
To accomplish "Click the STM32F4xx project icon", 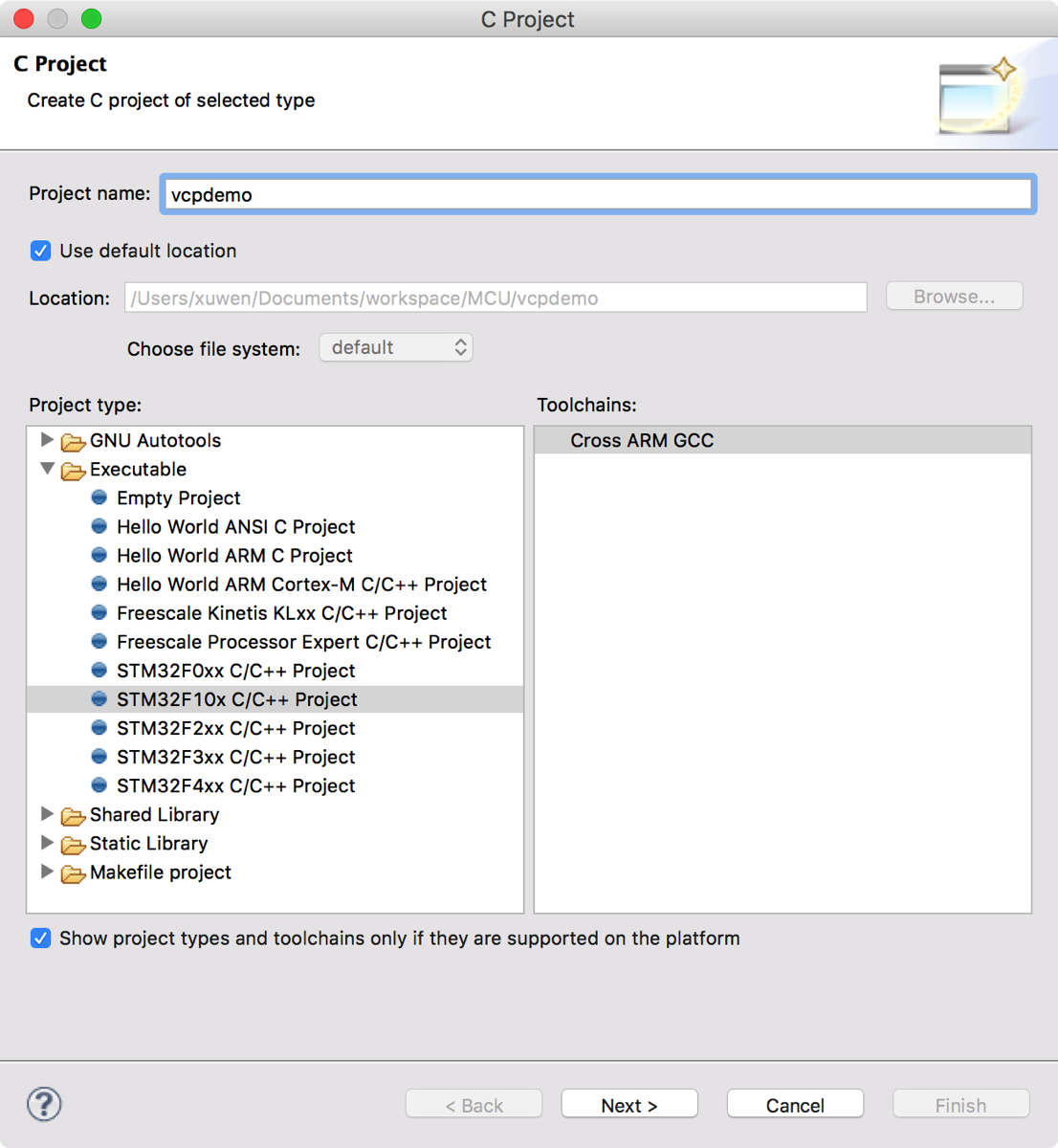I will pos(99,785).
